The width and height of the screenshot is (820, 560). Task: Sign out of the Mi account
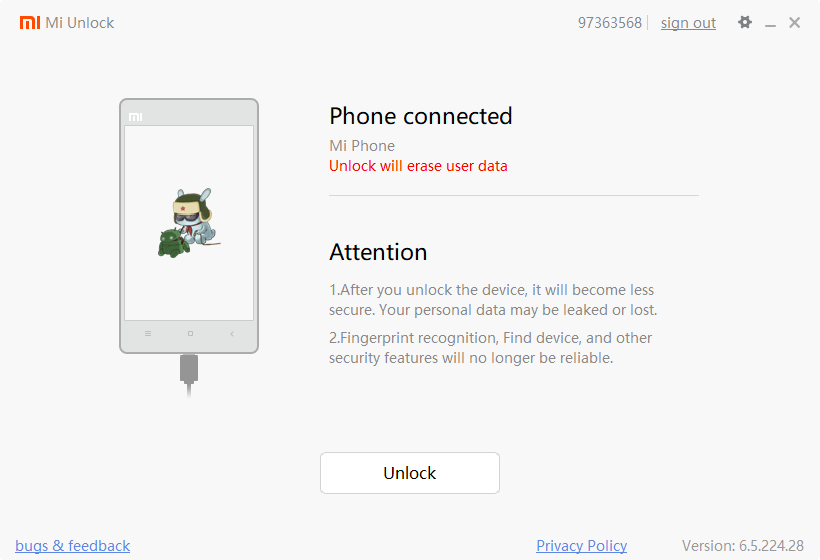688,23
